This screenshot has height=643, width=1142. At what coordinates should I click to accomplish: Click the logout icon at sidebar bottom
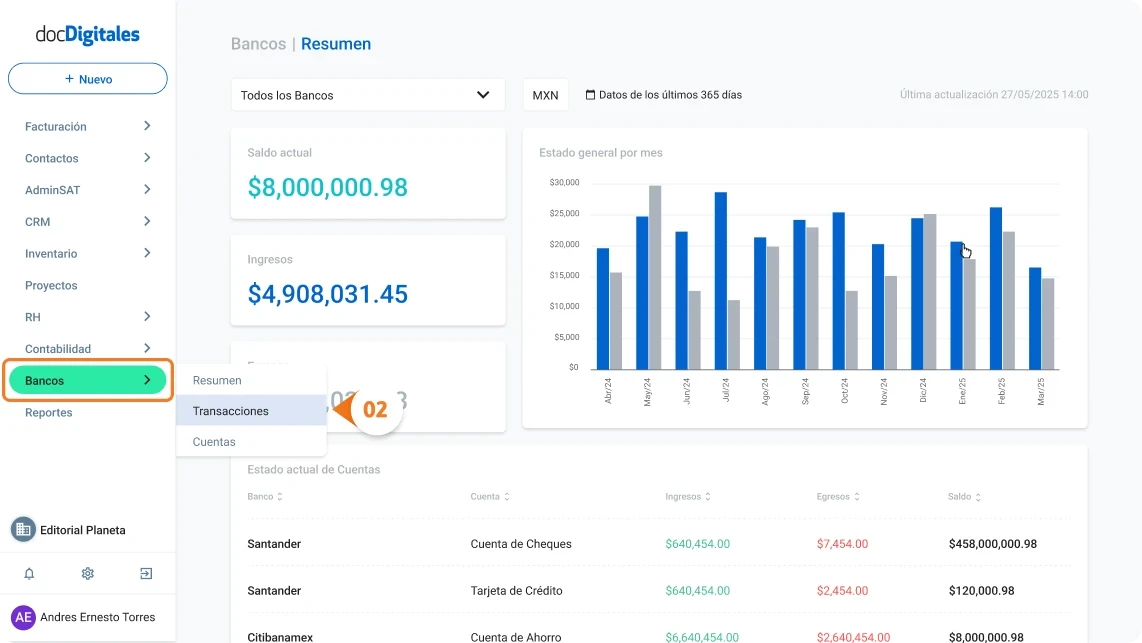click(x=145, y=573)
